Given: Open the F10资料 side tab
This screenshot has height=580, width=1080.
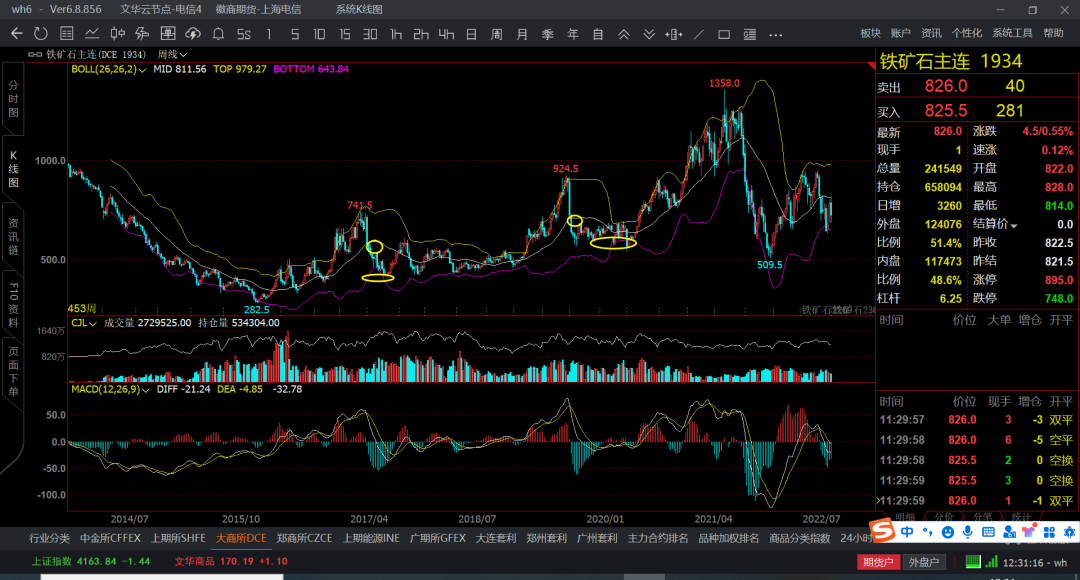Looking at the screenshot, I should point(13,298).
